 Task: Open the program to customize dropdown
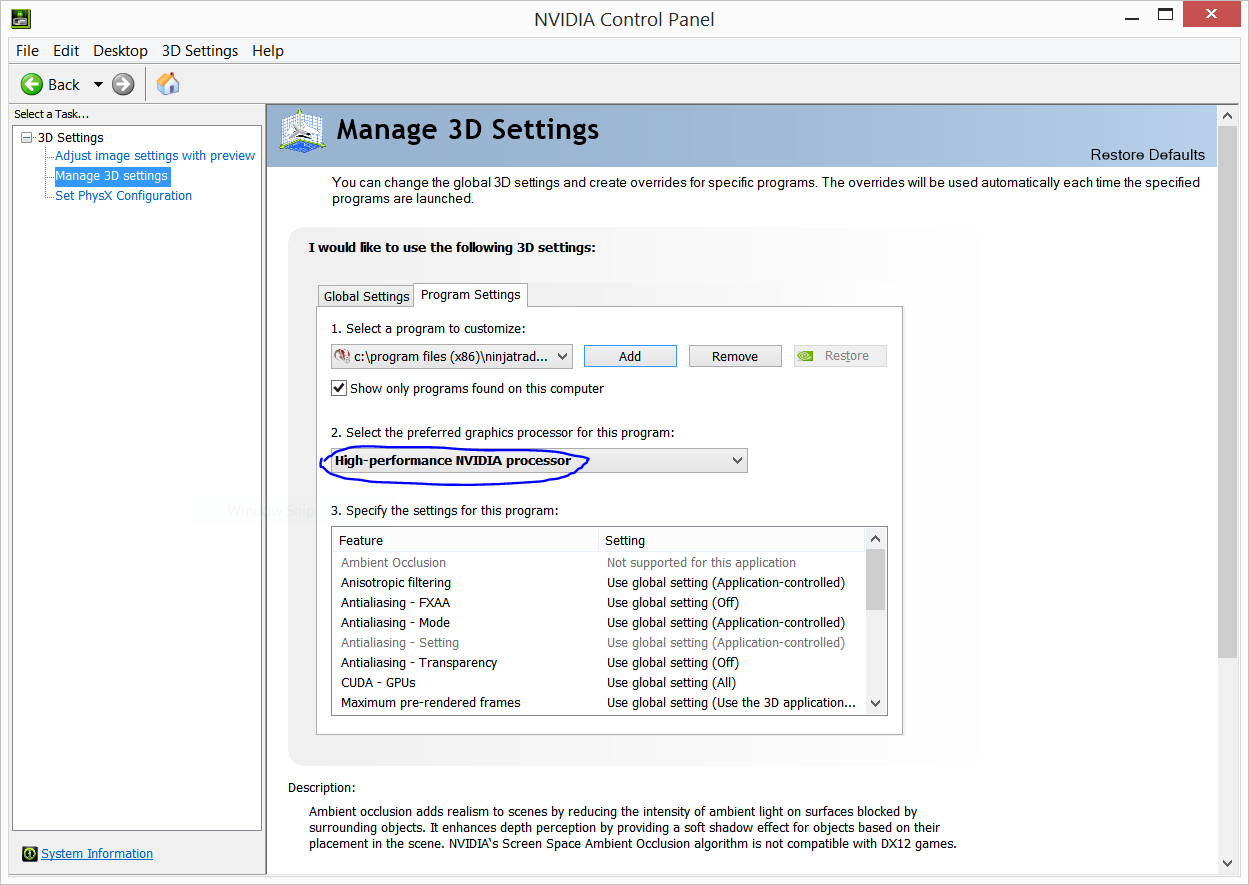(x=452, y=356)
